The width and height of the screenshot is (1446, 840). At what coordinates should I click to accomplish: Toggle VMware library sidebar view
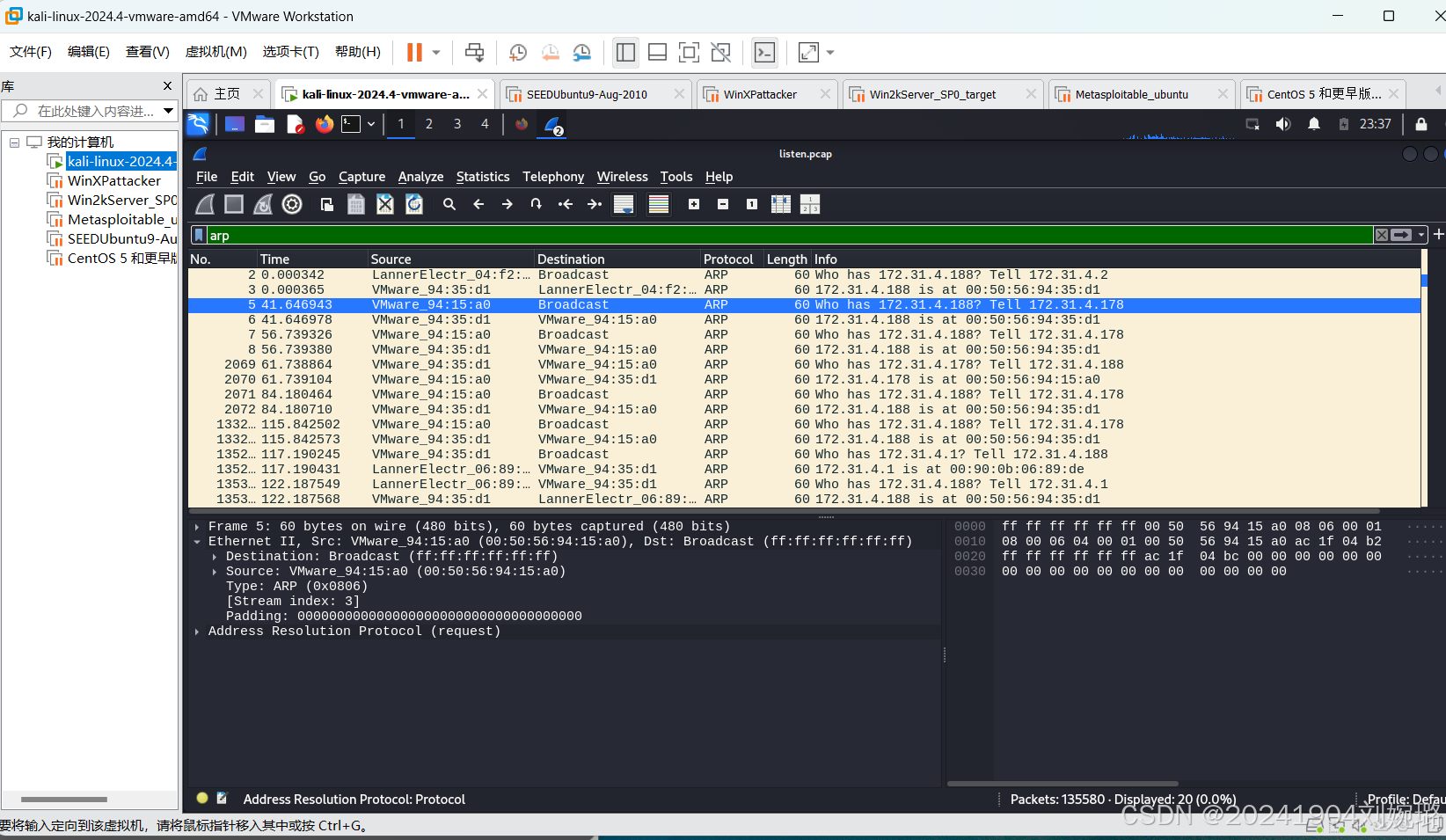coord(625,53)
